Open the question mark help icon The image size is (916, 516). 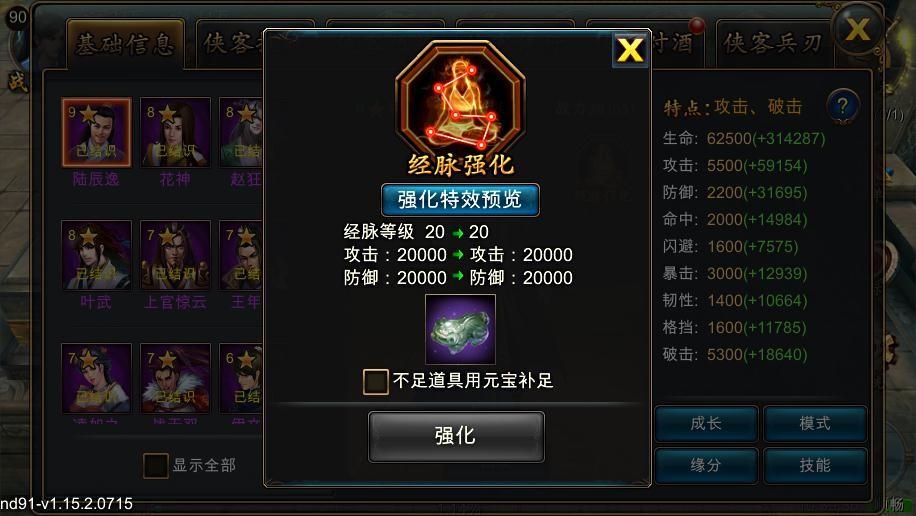coord(842,106)
